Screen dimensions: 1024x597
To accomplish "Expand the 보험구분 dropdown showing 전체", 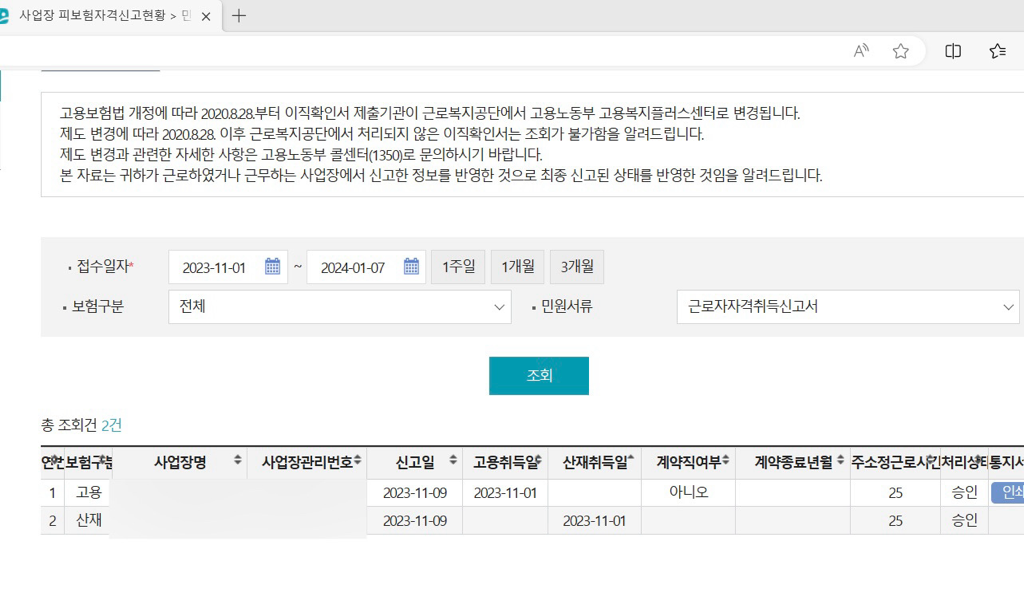I will click(340, 307).
